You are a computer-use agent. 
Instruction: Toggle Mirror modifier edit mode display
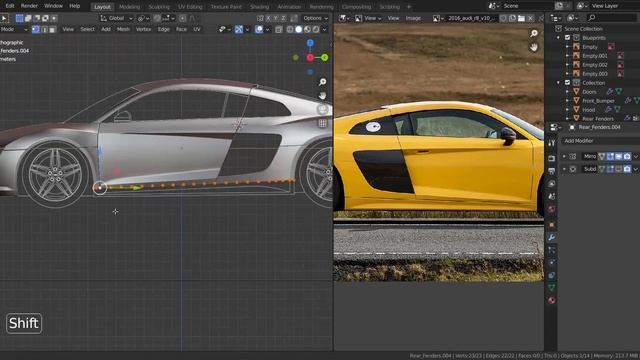pos(610,156)
